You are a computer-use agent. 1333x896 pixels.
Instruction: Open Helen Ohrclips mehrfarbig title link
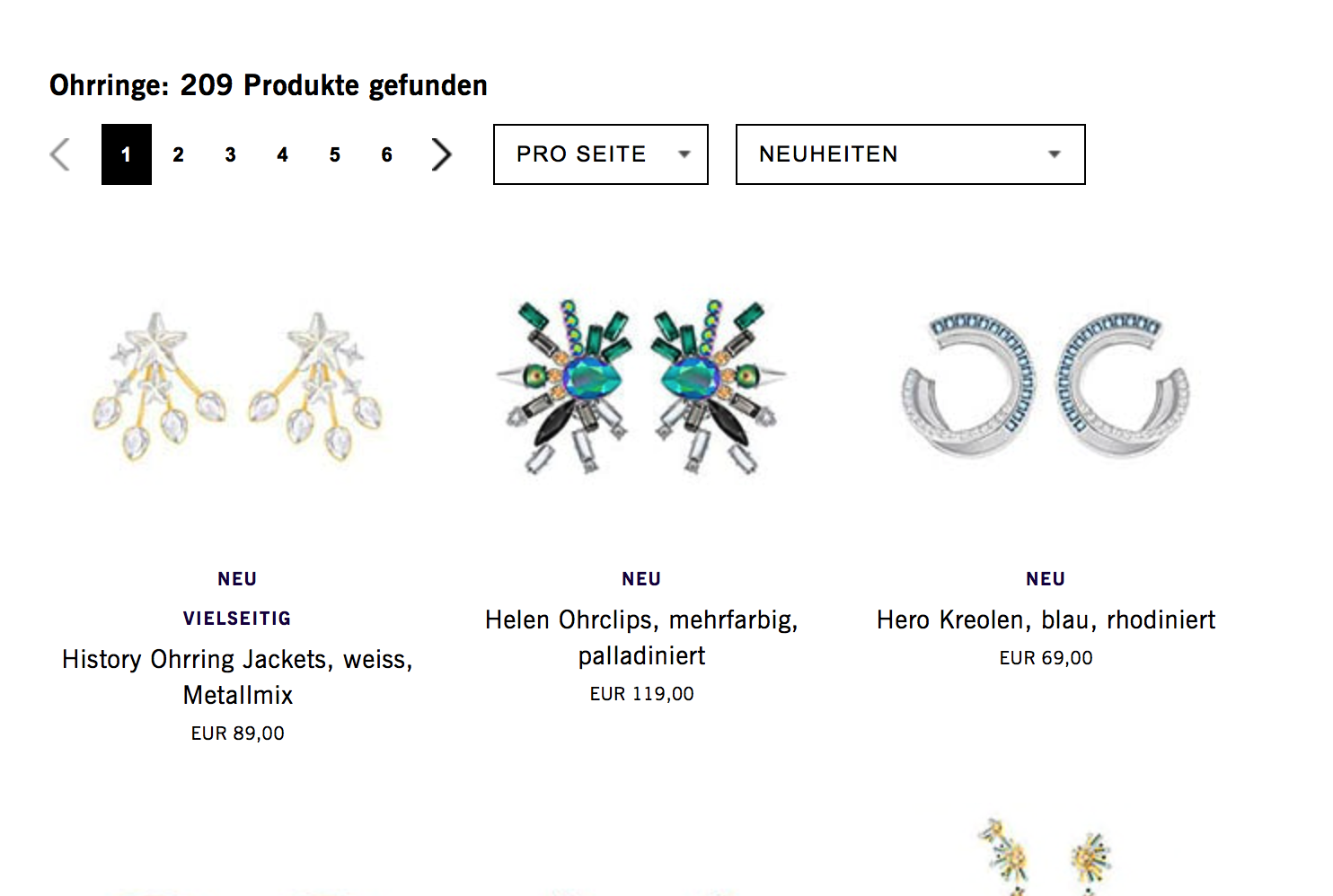(641, 637)
